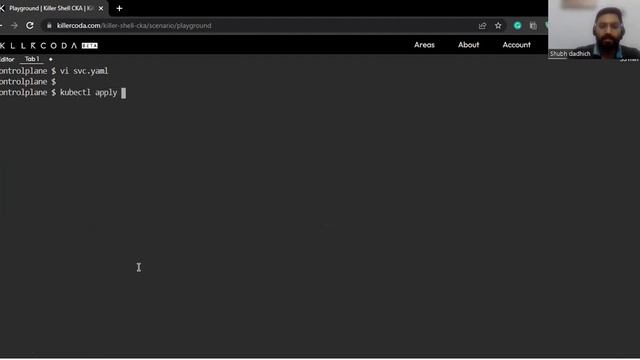Close the Playground Killer Shell CKA tab
640x360 pixels.
click(x=101, y=8)
